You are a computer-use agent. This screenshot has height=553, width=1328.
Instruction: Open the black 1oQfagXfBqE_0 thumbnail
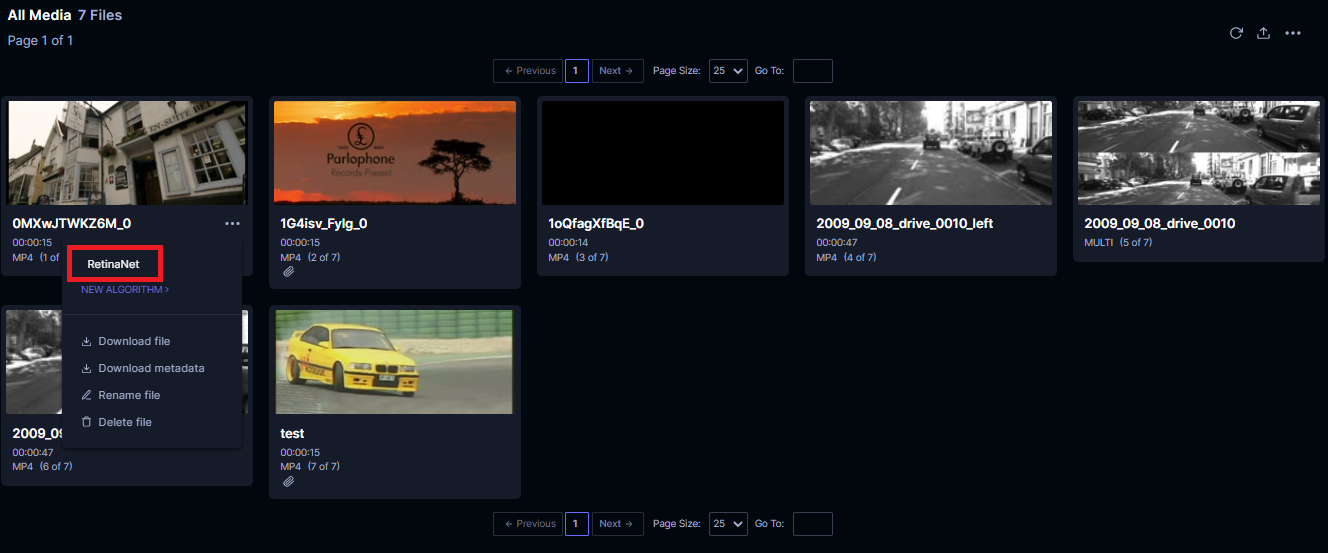click(x=663, y=153)
